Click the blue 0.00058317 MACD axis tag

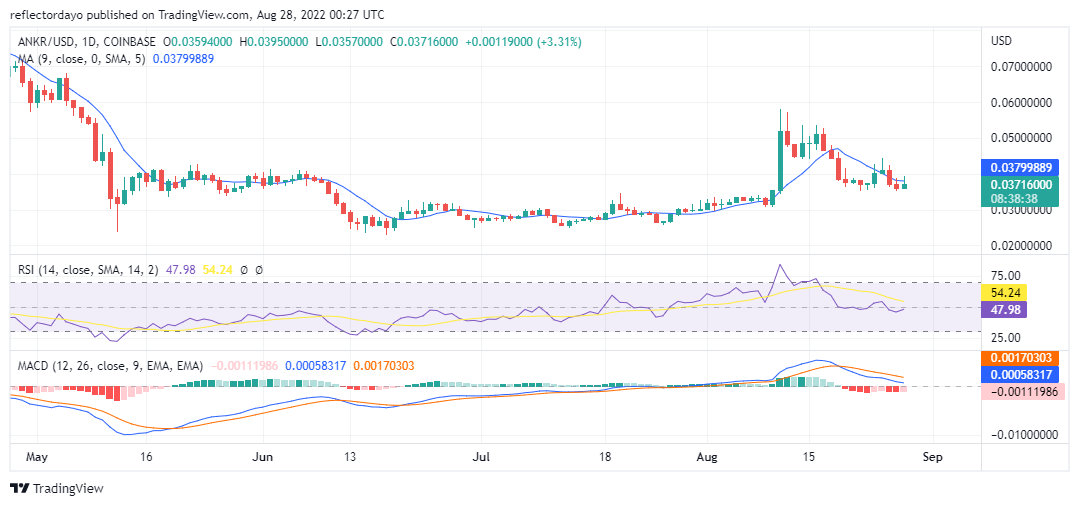pyautogui.click(x=1018, y=375)
